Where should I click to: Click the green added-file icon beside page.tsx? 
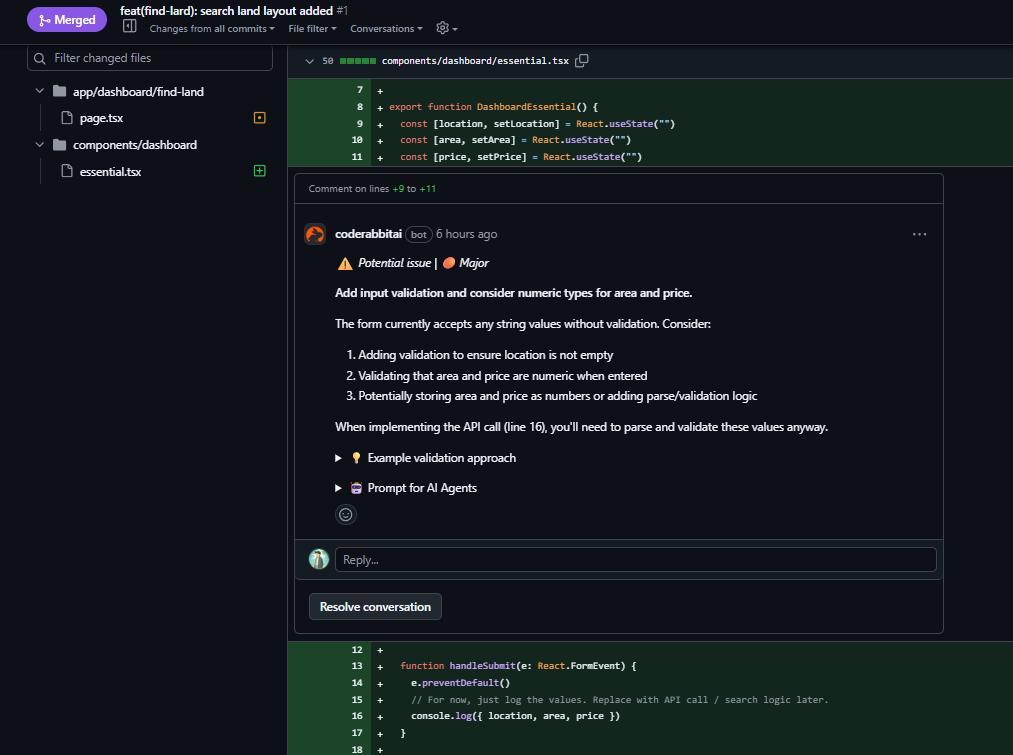pyautogui.click(x=259, y=117)
